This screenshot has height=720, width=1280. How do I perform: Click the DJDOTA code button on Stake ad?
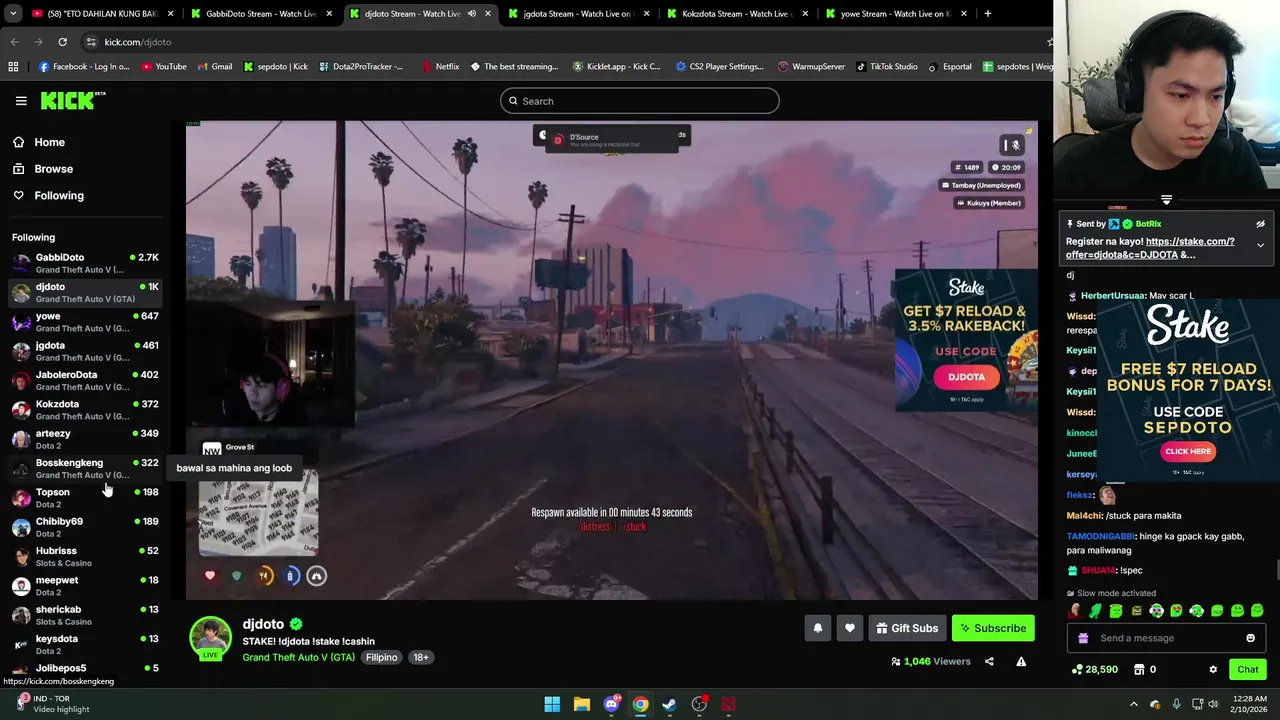point(966,377)
